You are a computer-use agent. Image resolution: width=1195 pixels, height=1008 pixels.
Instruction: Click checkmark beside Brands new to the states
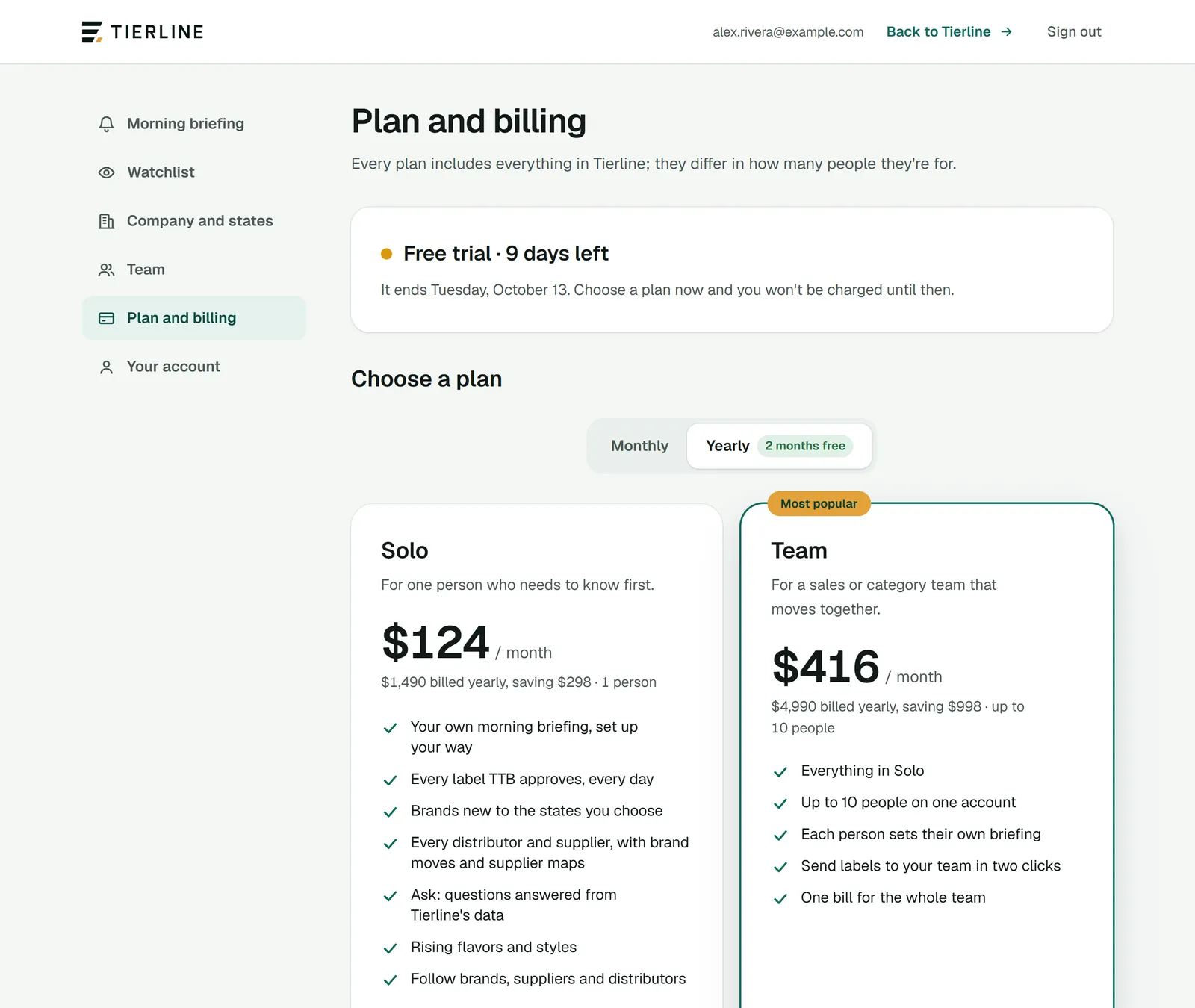point(390,812)
